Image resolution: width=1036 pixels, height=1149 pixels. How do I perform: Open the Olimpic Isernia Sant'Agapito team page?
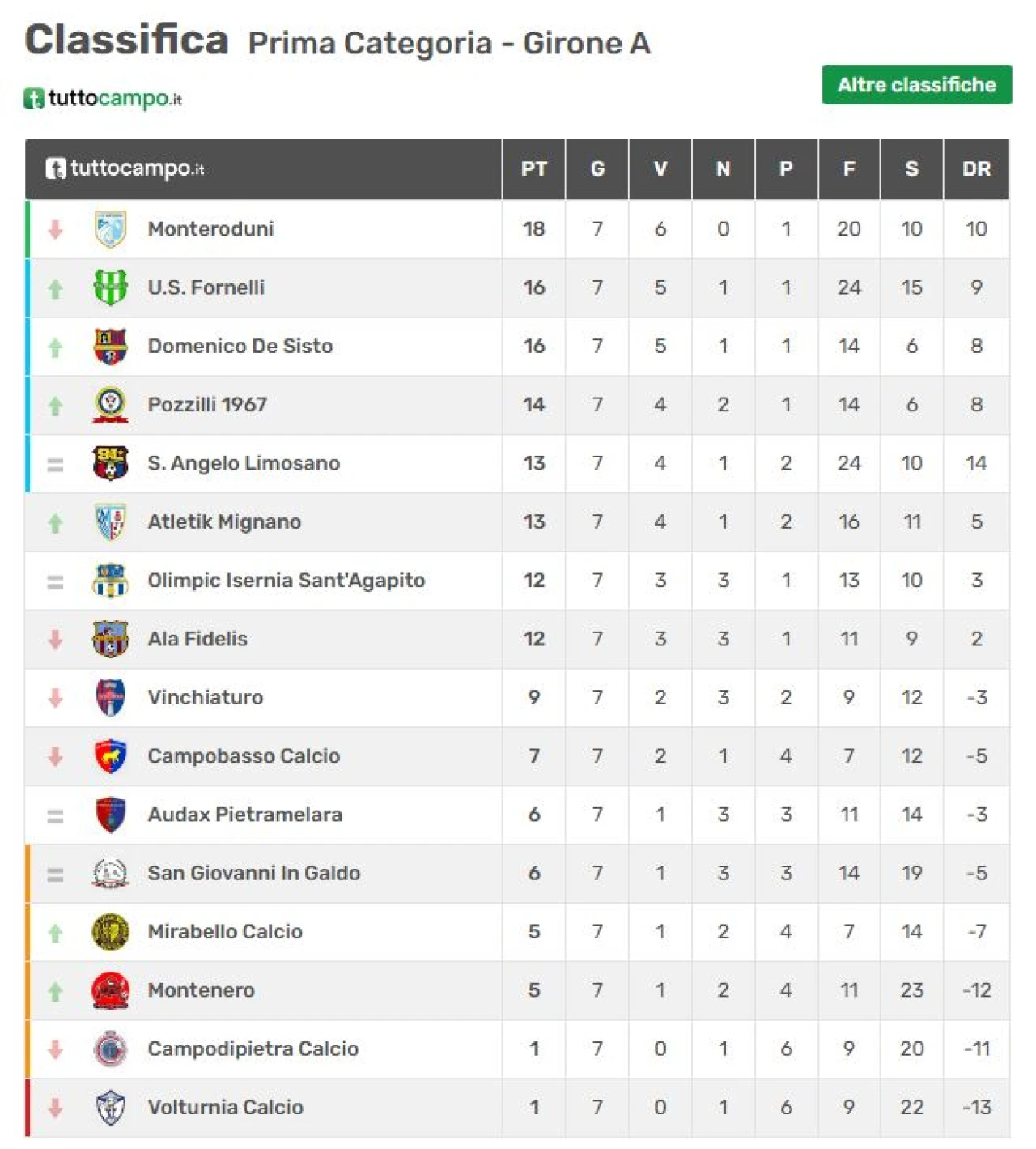coord(287,581)
